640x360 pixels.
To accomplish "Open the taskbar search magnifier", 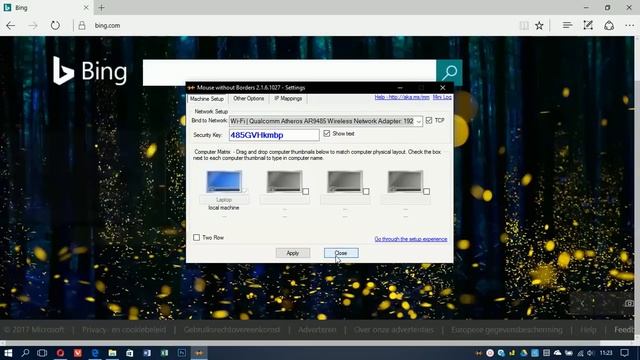I will pyautogui.click(x=25, y=353).
